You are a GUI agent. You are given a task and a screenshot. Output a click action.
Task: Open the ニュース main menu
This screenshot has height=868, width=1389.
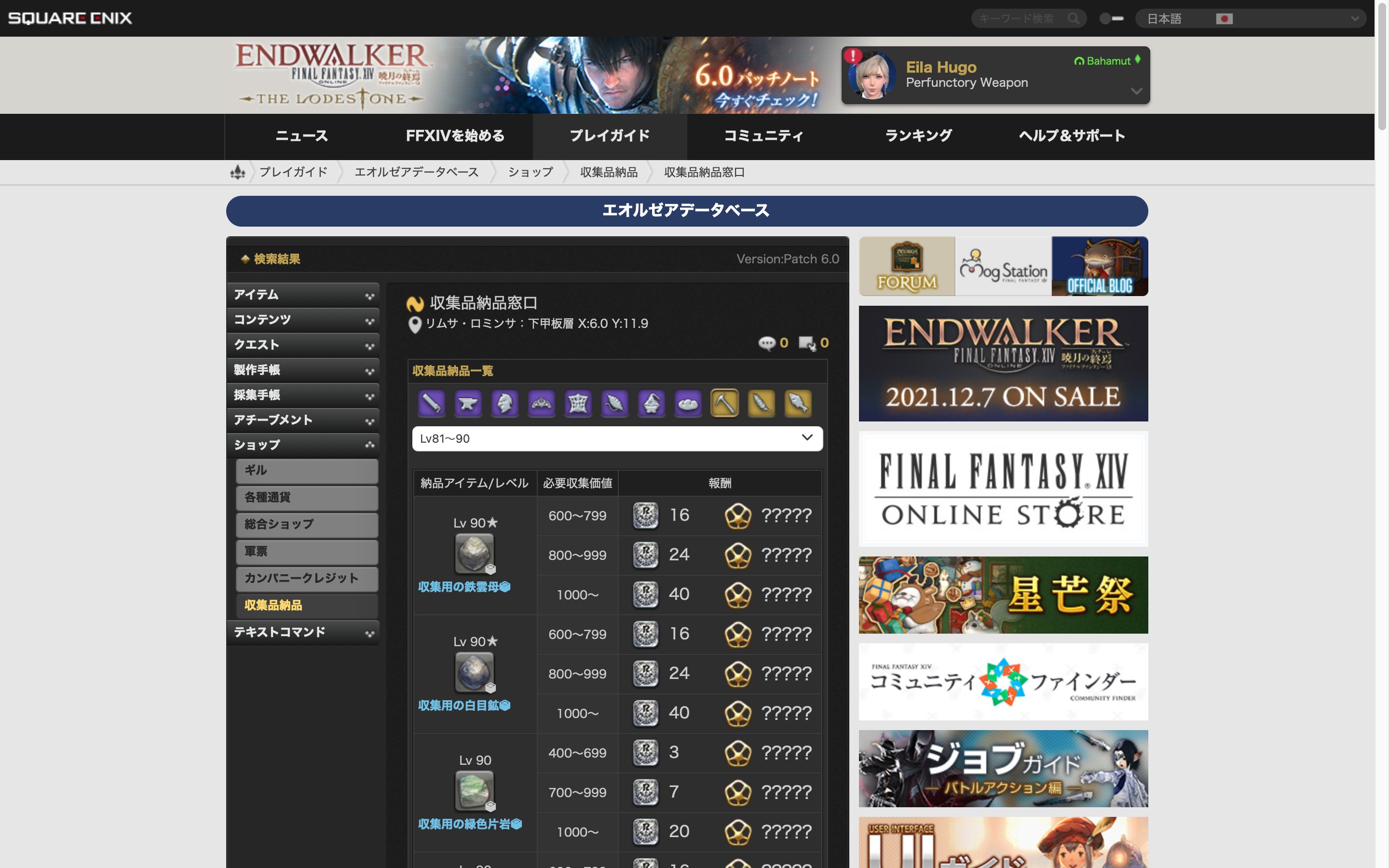[301, 136]
